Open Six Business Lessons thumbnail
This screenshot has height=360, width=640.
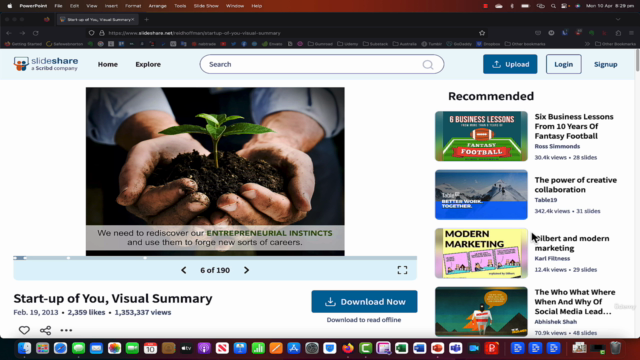[x=481, y=136]
